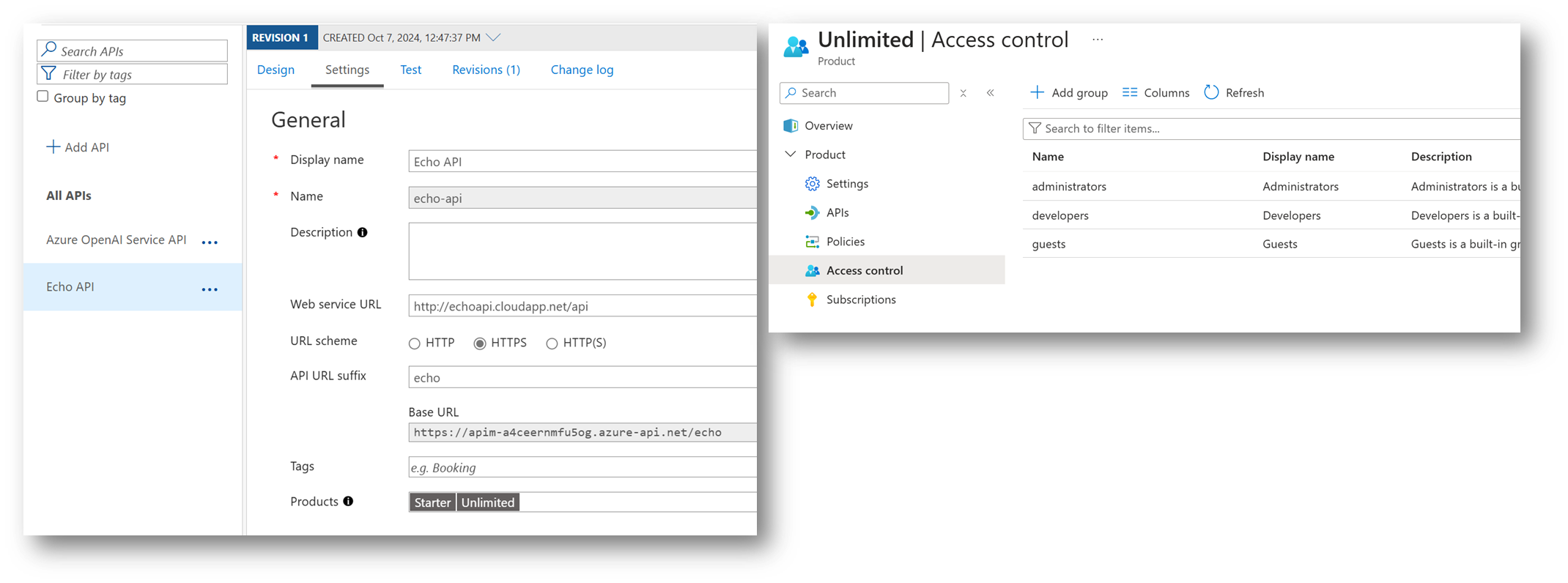Click the administrators group name cell
Screen dimensions: 1568x583
click(x=1069, y=186)
